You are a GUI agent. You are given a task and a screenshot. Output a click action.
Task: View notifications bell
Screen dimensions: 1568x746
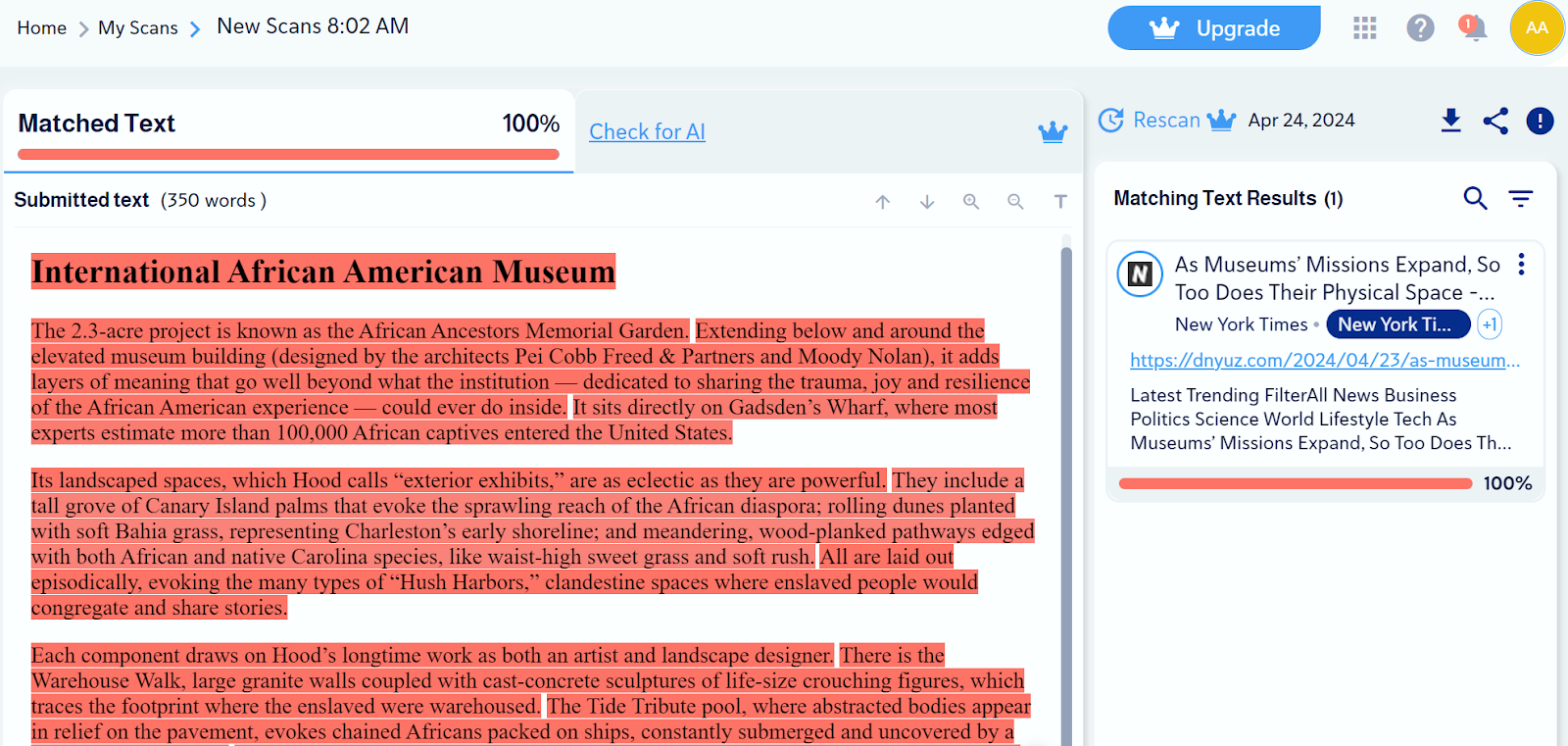1473,27
